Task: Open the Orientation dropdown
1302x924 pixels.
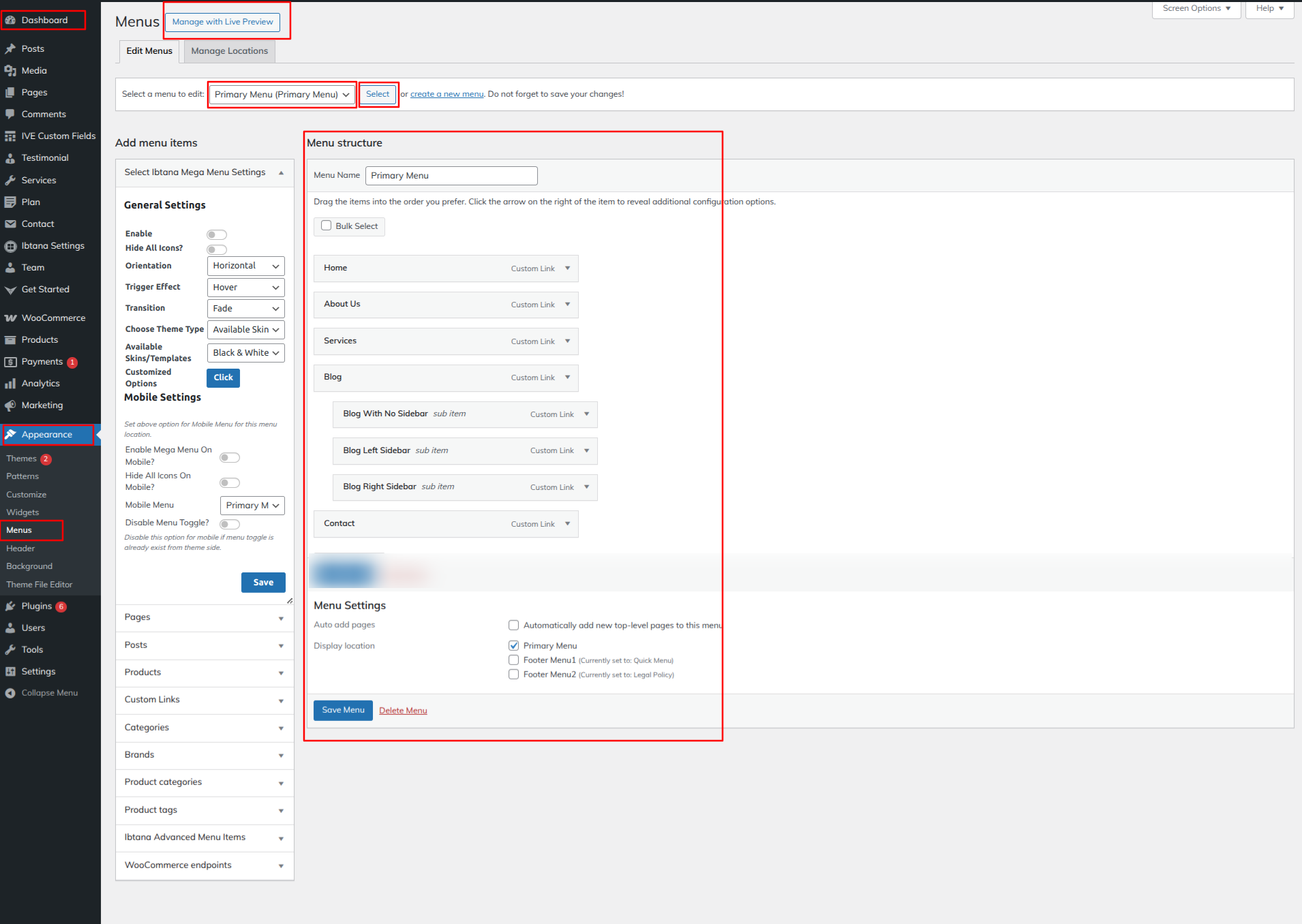Action: click(245, 266)
